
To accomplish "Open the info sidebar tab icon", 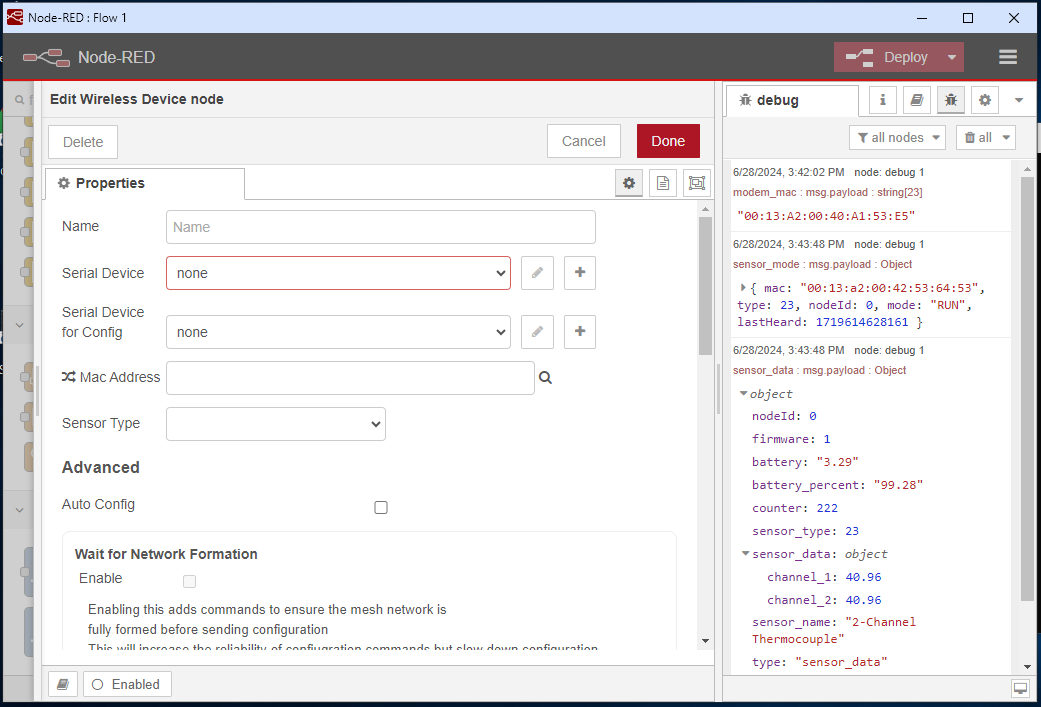I will tap(882, 100).
